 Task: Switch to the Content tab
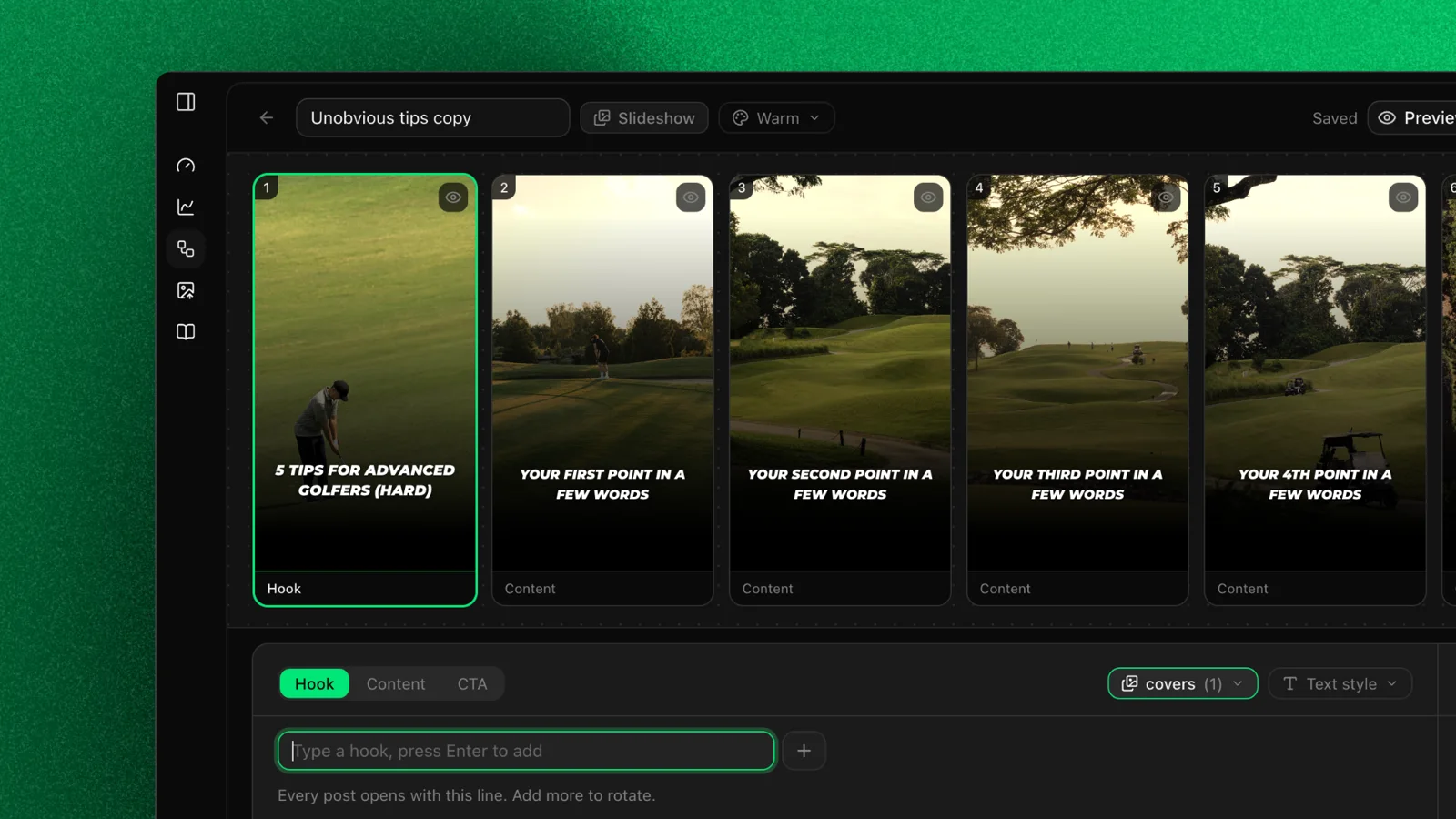click(x=396, y=683)
